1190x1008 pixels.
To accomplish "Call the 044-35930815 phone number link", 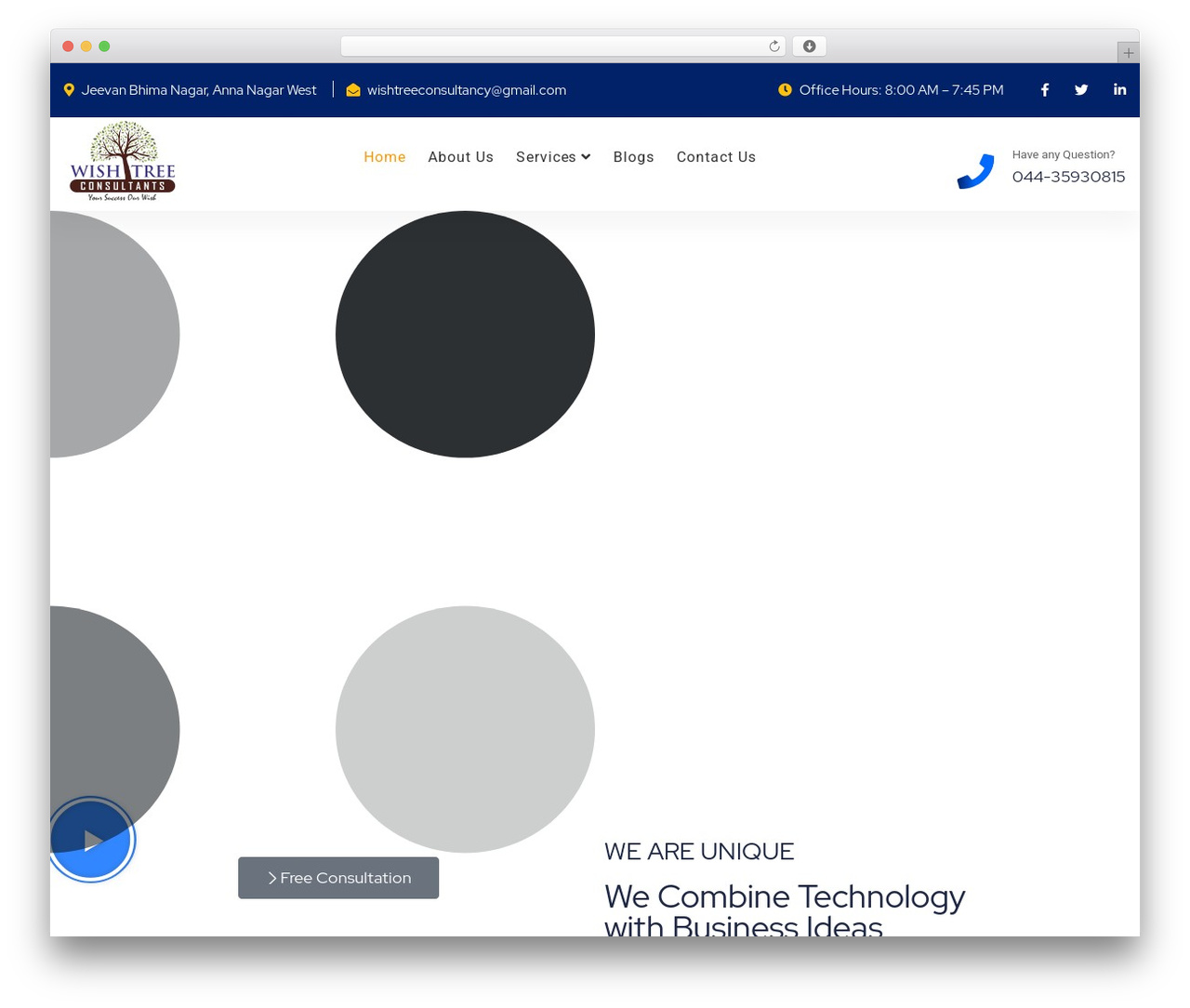I will coord(1068,177).
